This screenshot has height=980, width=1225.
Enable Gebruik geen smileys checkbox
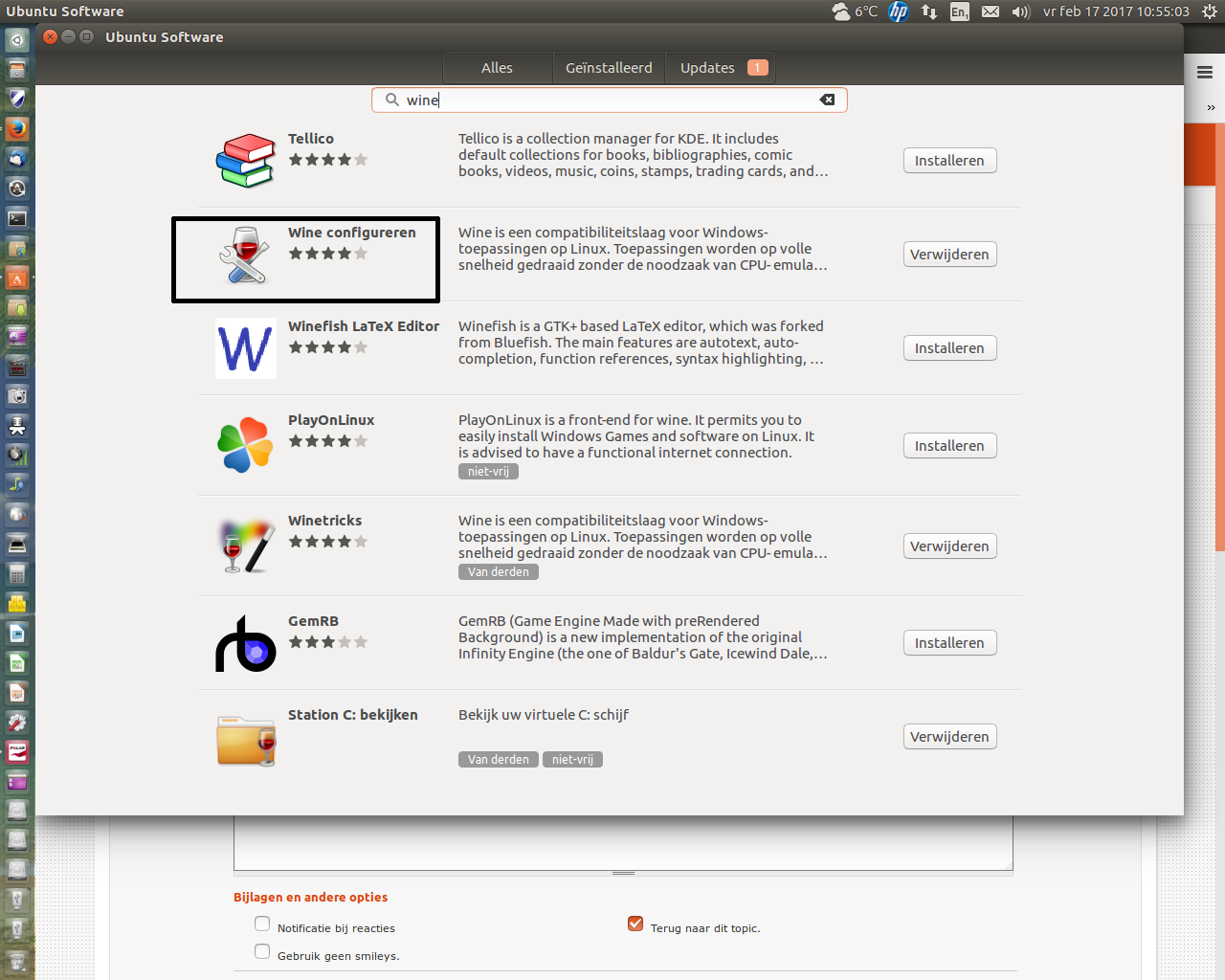pyautogui.click(x=262, y=951)
